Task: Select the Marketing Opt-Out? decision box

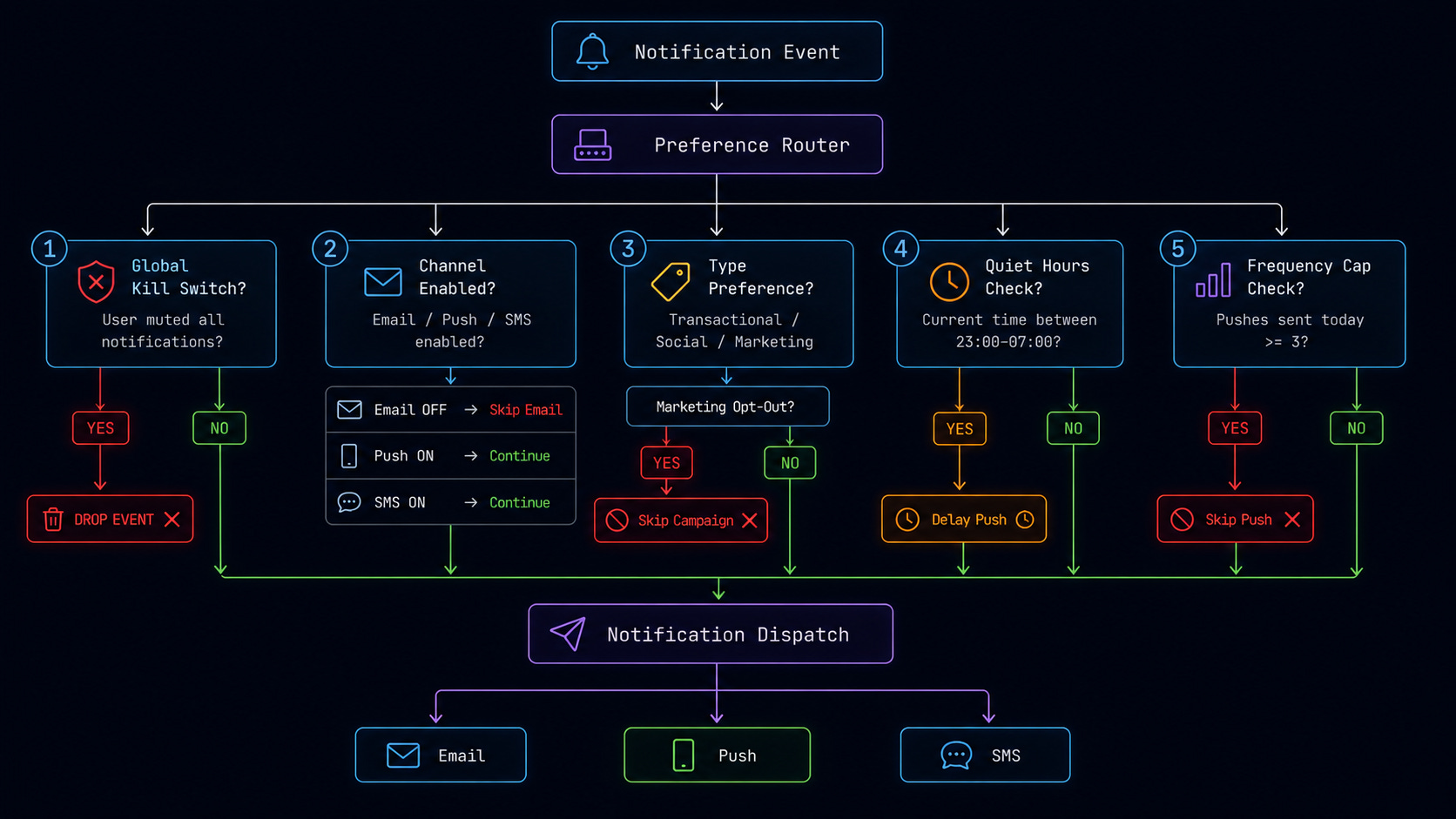Action: pos(728,406)
